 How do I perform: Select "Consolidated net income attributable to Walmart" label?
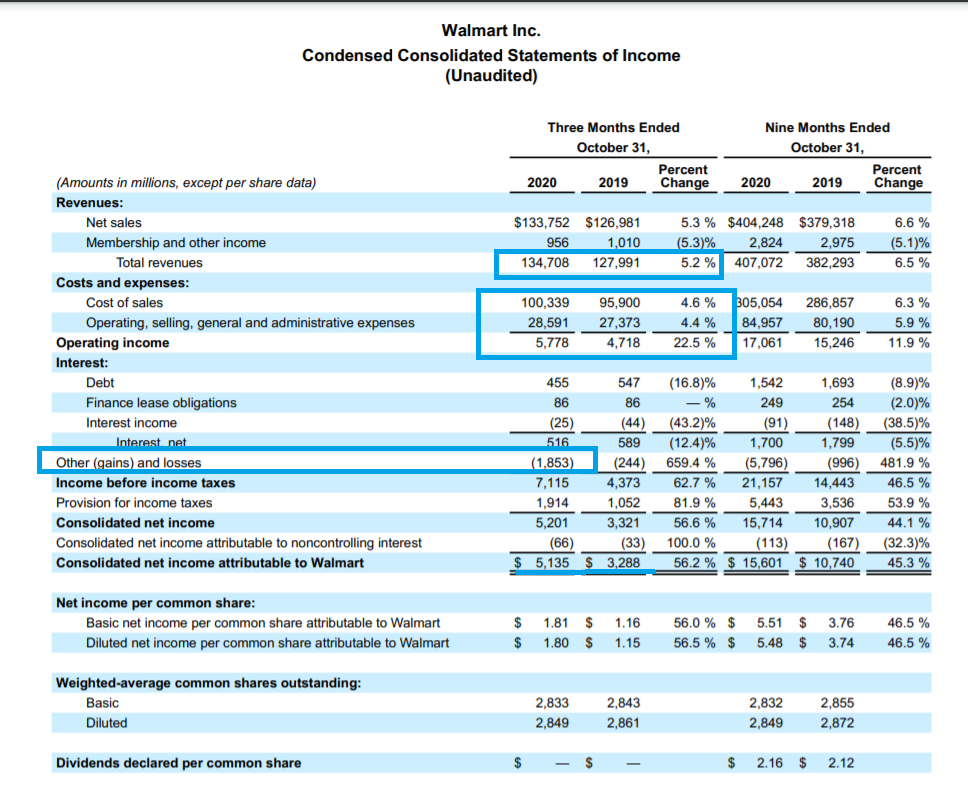210,563
